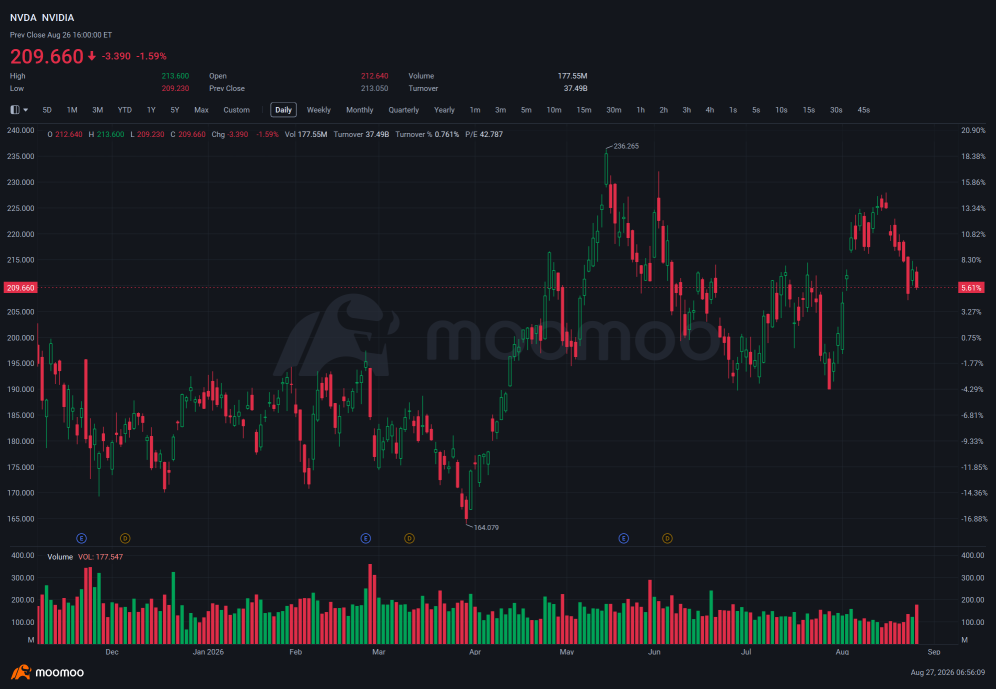Open the chart layout icon in the toolbar

[15, 110]
